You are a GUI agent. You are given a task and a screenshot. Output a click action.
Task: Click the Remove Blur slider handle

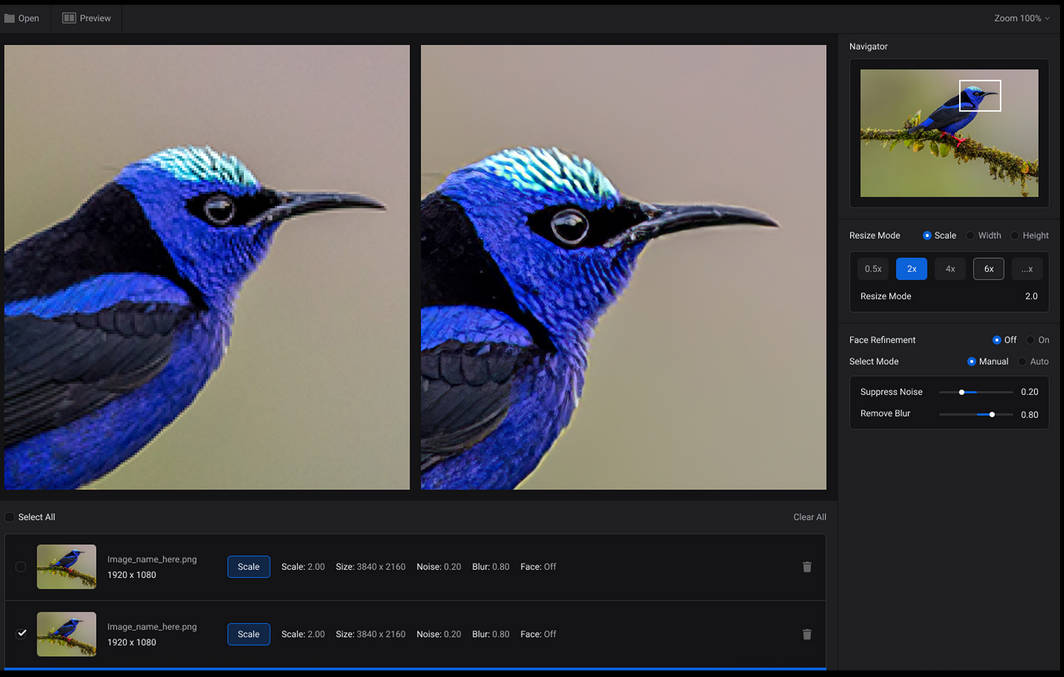pos(992,414)
